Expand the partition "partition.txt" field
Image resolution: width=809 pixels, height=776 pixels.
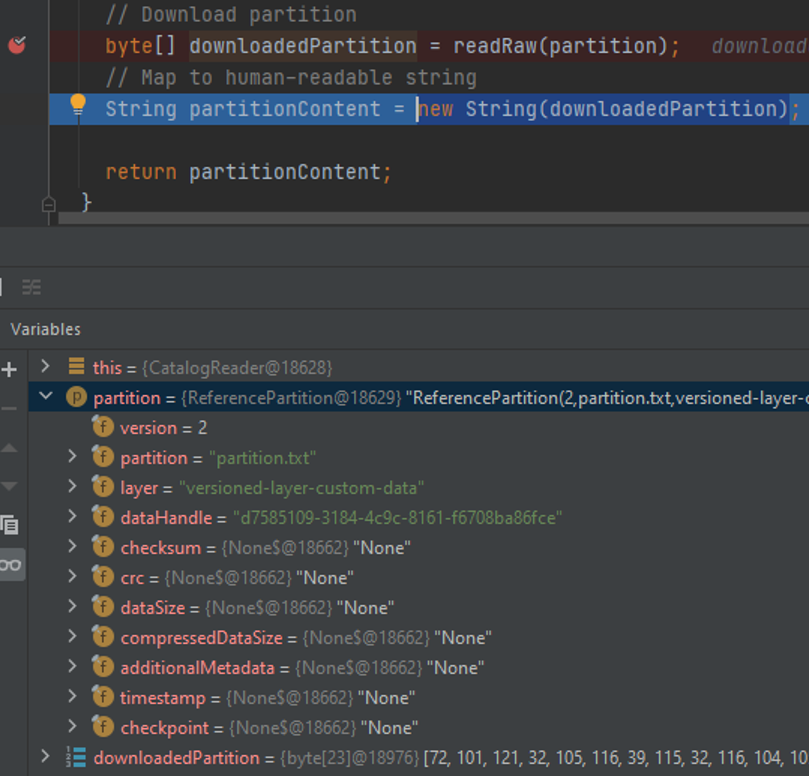pyautogui.click(x=72, y=457)
